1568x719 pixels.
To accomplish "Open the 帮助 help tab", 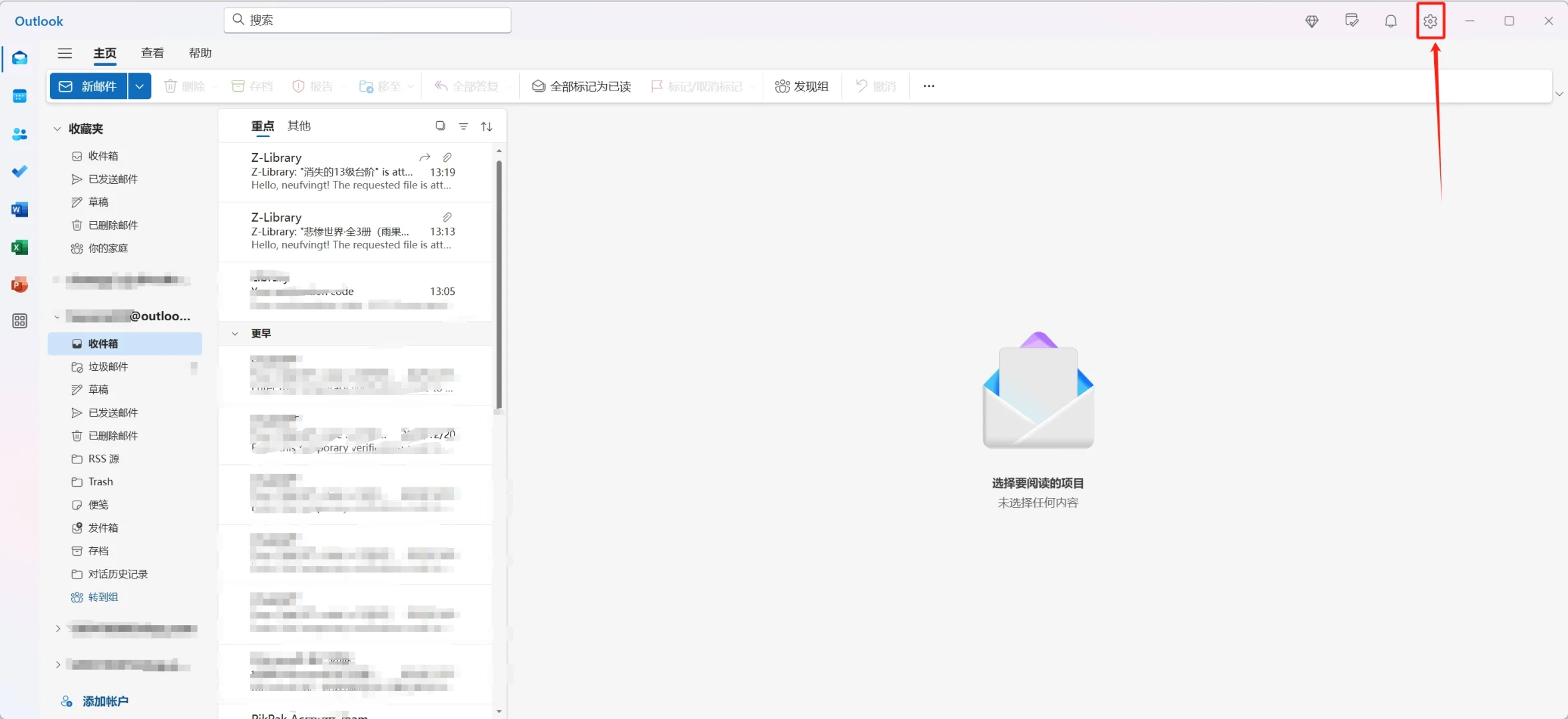I will [200, 53].
